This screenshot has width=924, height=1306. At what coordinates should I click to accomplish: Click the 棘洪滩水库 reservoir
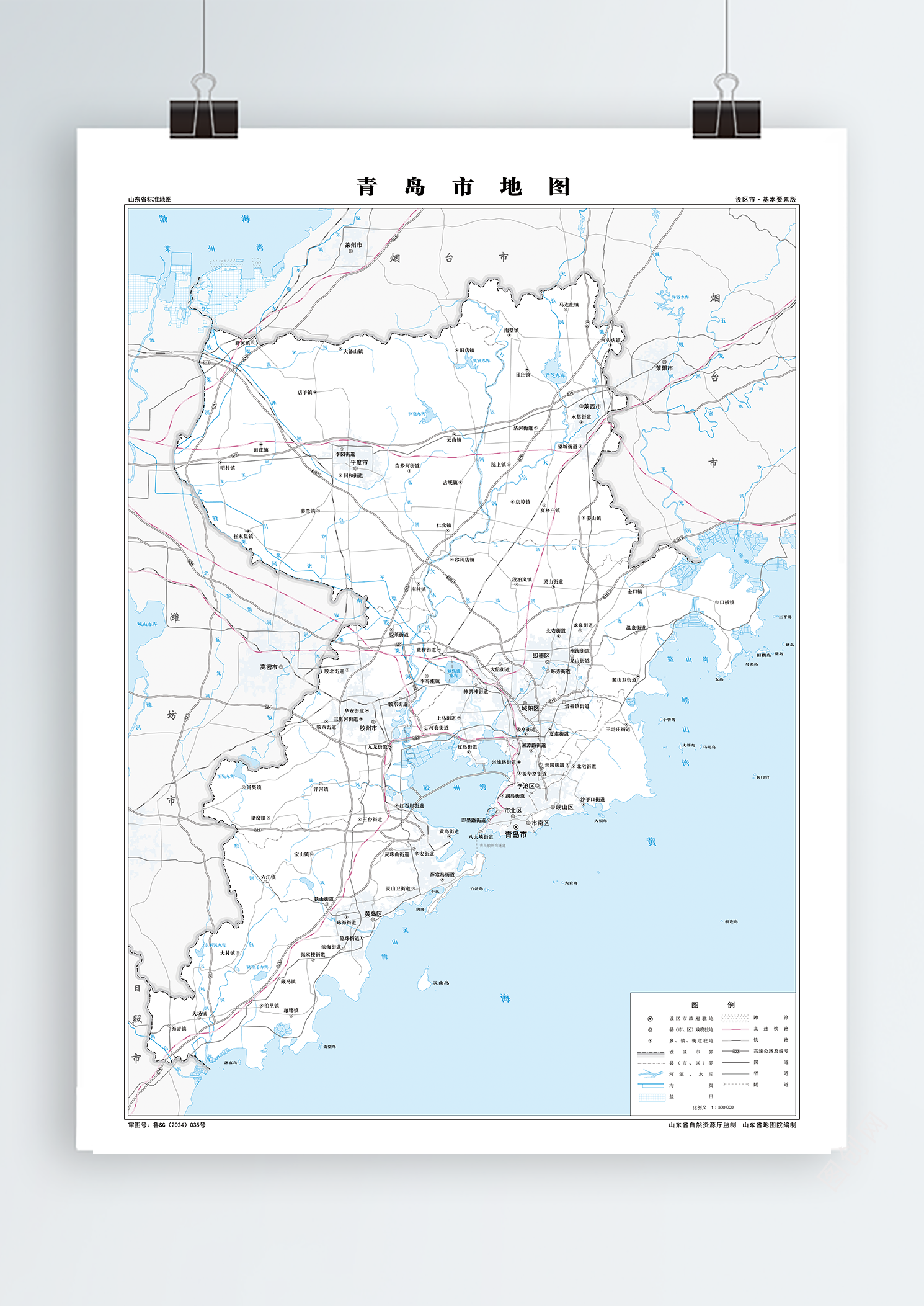point(454,671)
